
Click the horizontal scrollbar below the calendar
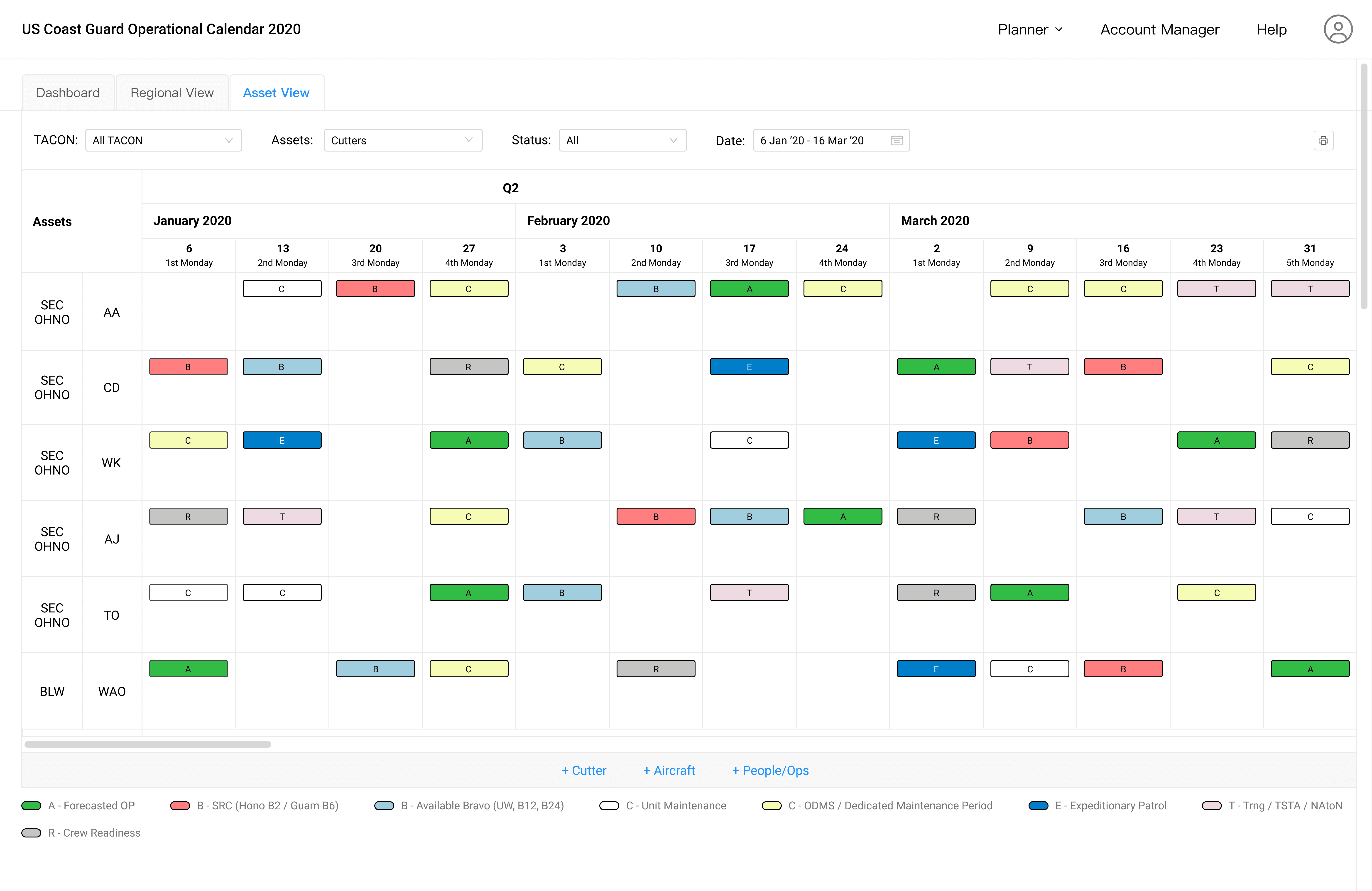[x=148, y=744]
